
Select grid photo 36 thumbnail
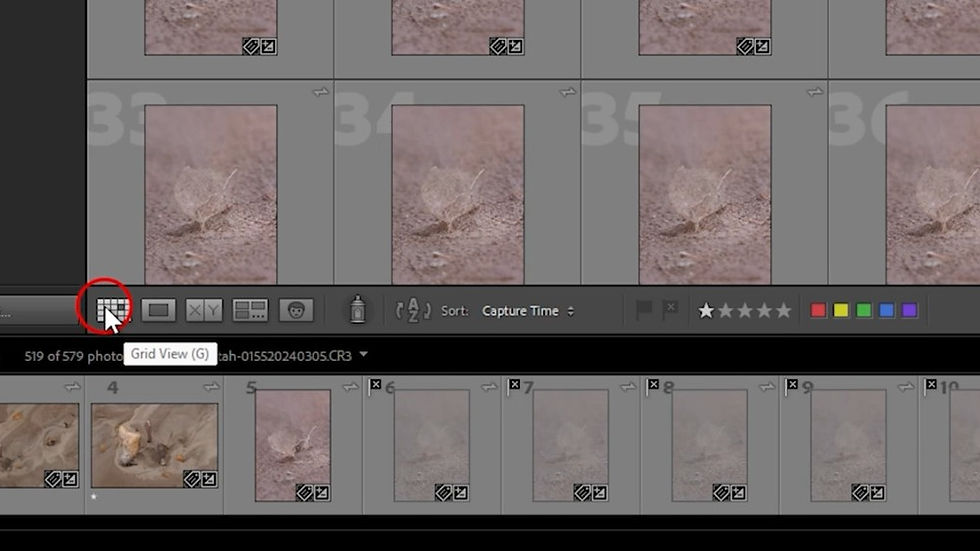coord(932,194)
